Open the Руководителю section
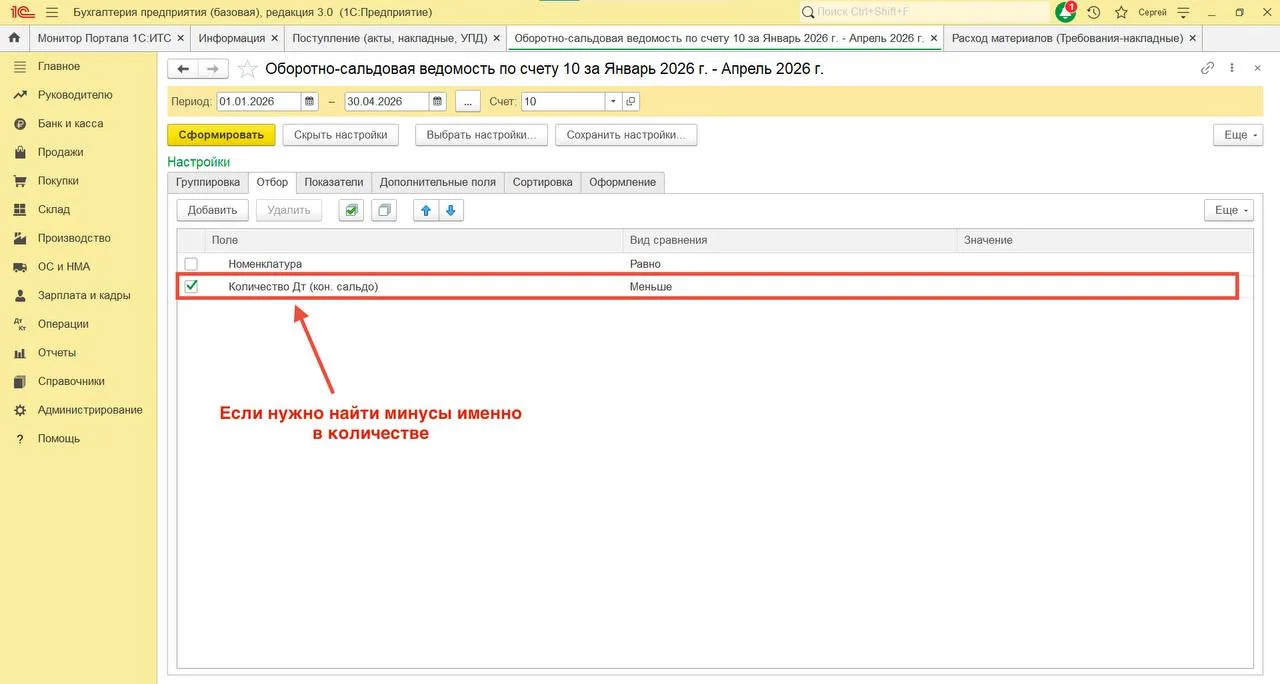1280x684 pixels. 75,95
